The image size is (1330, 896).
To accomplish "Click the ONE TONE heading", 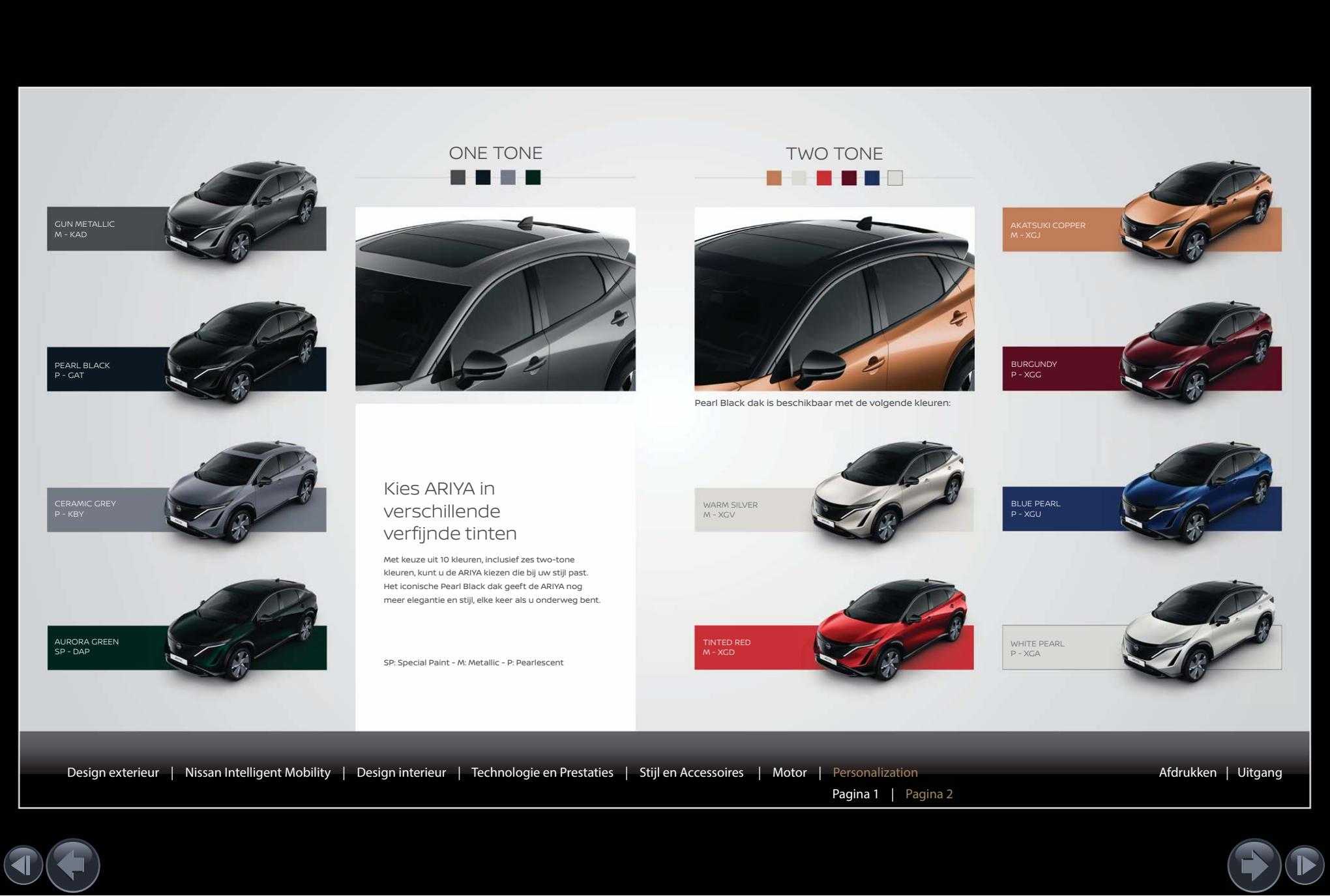I will coord(495,153).
